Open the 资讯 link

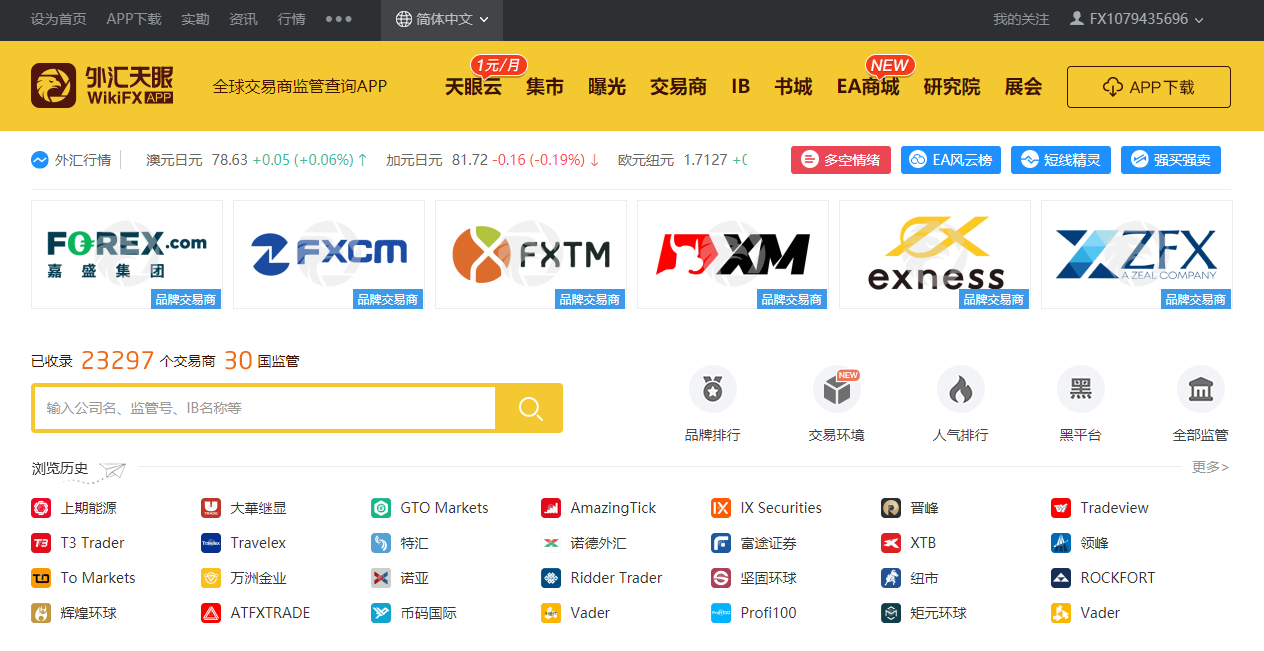click(x=243, y=19)
